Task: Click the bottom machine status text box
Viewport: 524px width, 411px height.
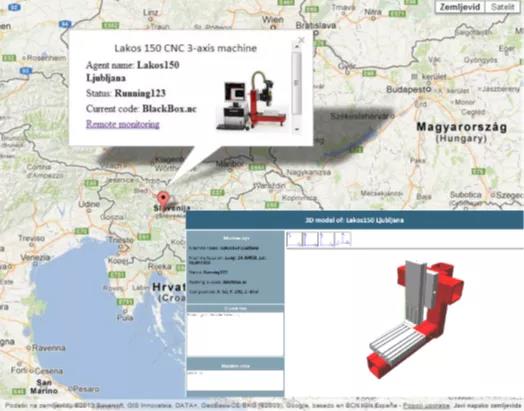Action: [x=235, y=380]
